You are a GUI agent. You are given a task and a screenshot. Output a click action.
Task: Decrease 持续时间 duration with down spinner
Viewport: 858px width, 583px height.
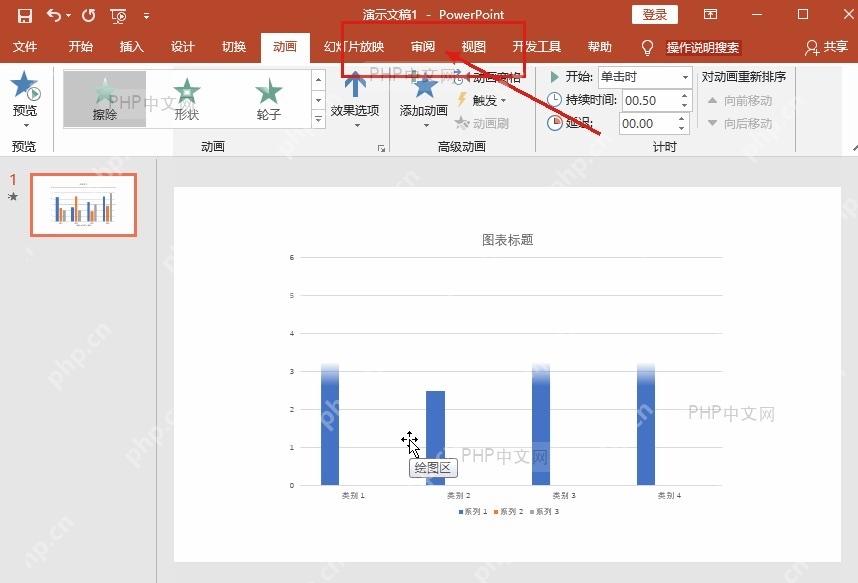685,106
